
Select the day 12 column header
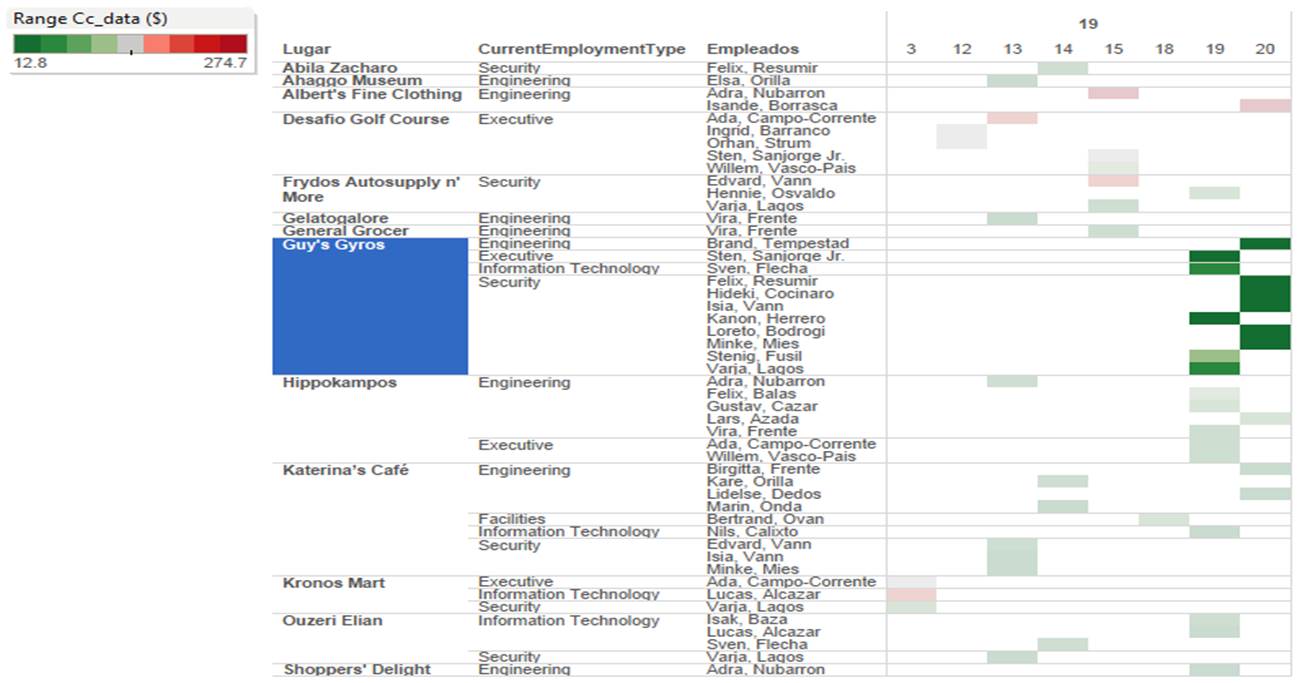pyautogui.click(x=962, y=49)
